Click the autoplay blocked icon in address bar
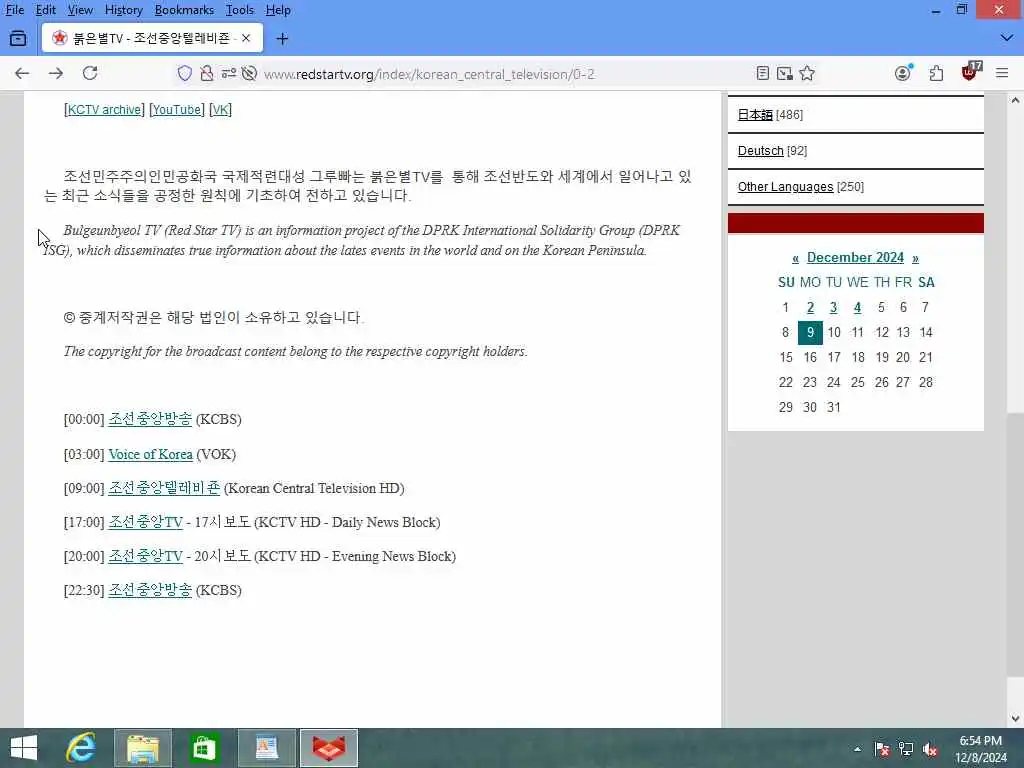 (249, 74)
